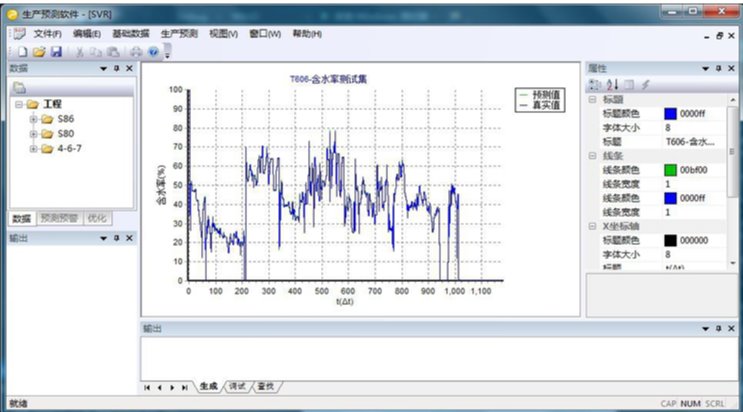This screenshot has height=412, width=743.
Task: Click the categorized view icon in 属性 panel
Action: click(594, 84)
